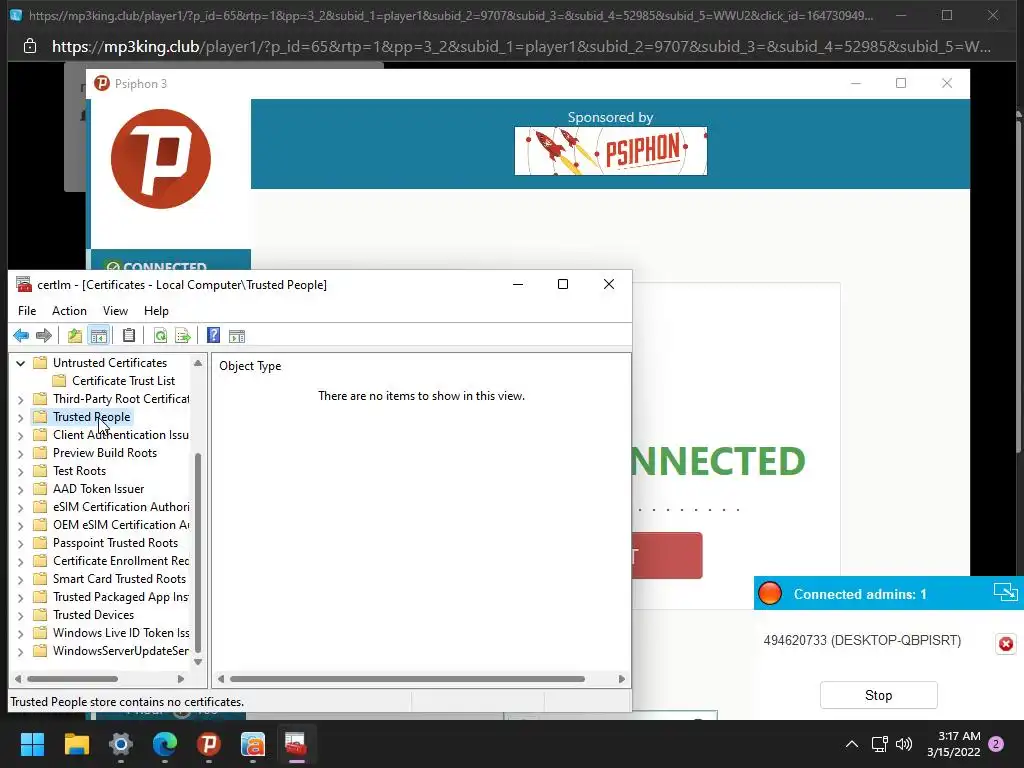Expand the Trusted People node

(20, 417)
